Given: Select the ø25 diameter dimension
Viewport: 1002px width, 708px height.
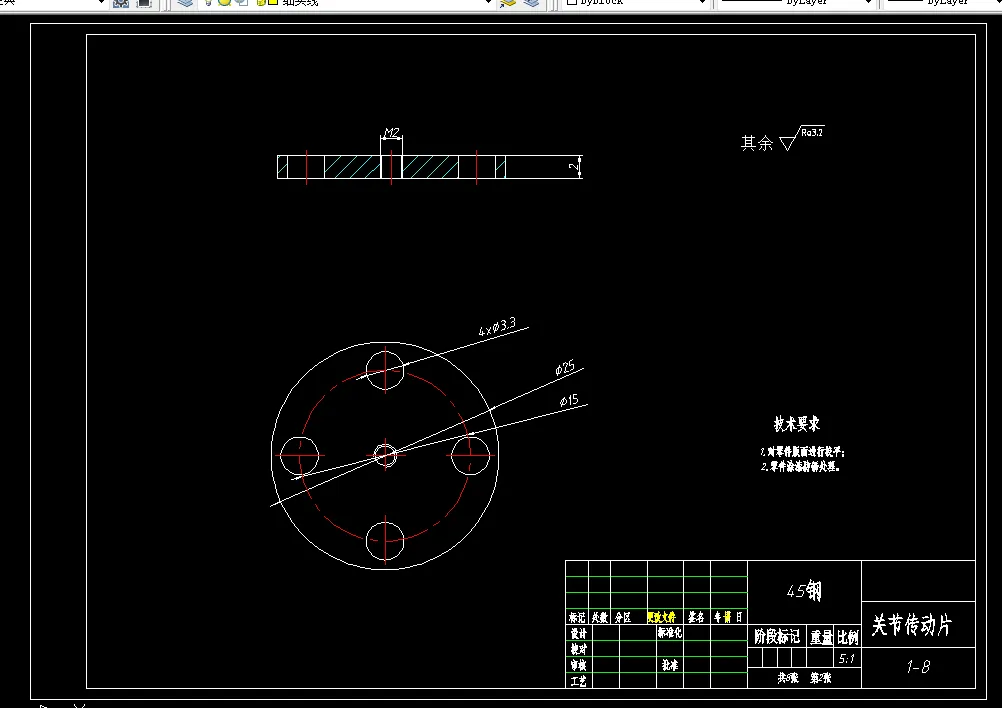Looking at the screenshot, I should point(565,368).
